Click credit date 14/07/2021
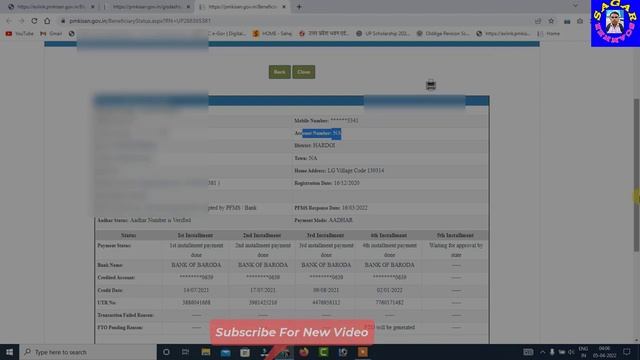The height and width of the screenshot is (360, 640). pos(196,290)
